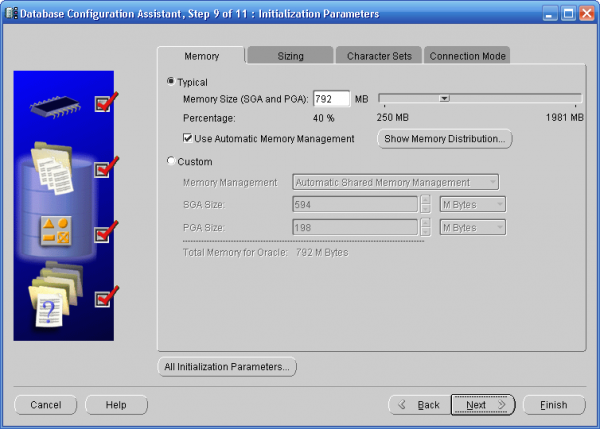Image resolution: width=600 pixels, height=429 pixels.
Task: Click Show Memory Distribution button
Action: pyautogui.click(x=445, y=138)
